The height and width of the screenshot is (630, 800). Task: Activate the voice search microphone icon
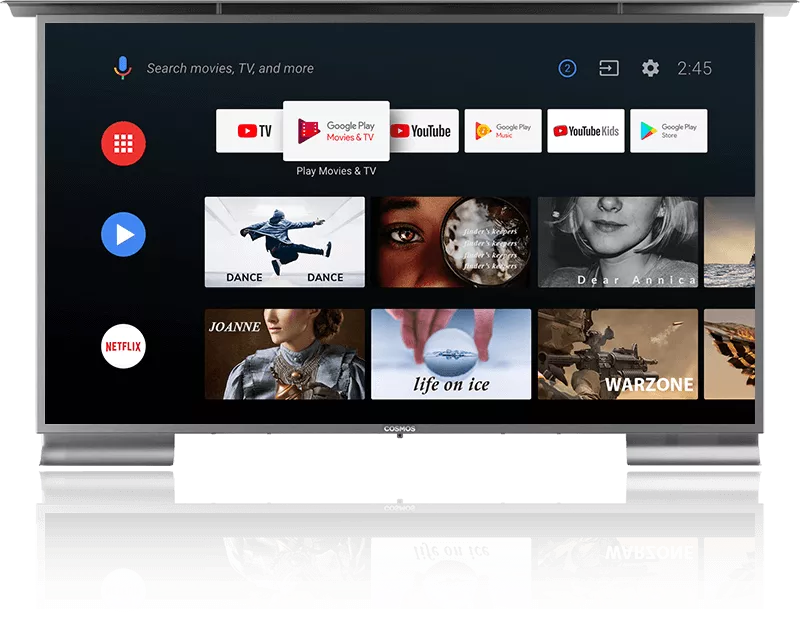(122, 68)
